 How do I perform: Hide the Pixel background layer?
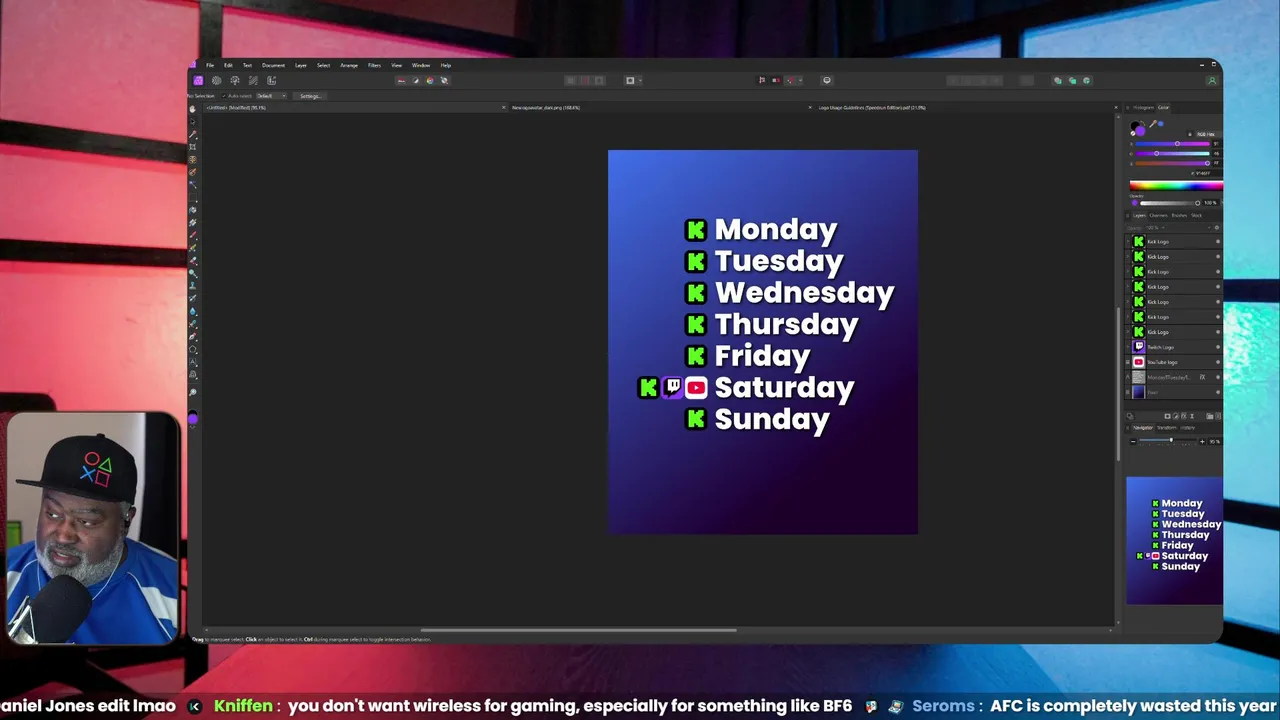click(x=1217, y=392)
